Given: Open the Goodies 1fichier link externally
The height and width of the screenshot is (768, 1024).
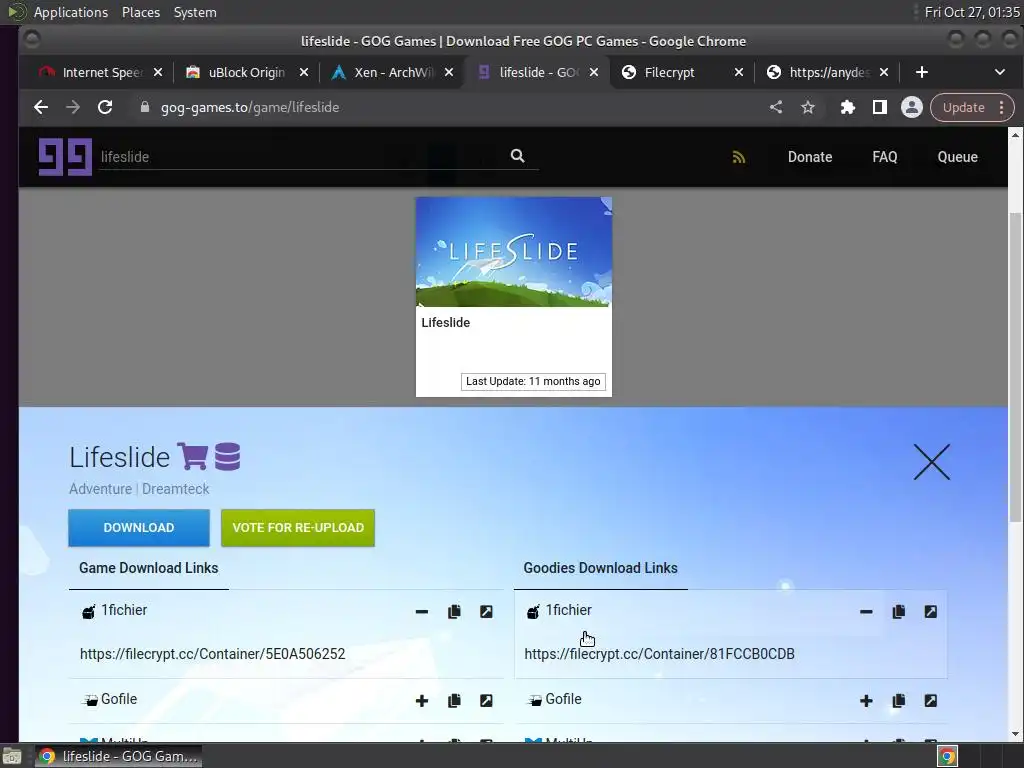Looking at the screenshot, I should tap(931, 611).
